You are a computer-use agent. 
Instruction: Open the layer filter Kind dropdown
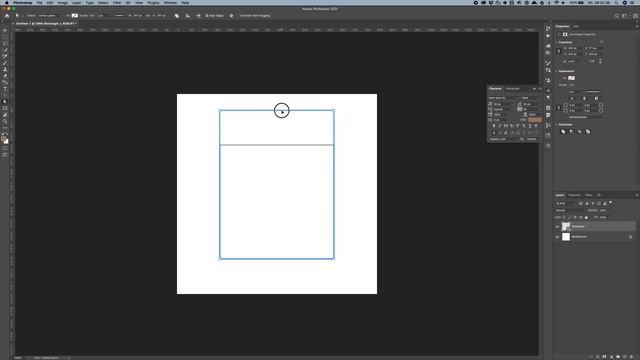coord(567,203)
